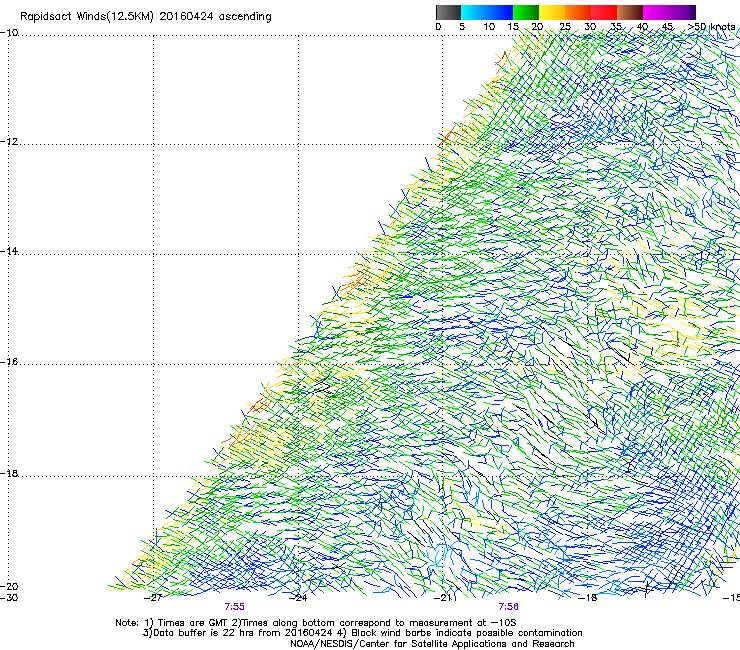The height and width of the screenshot is (650, 740).
Task: Click the yellow 20-25 knots legend swatch
Action: click(552, 12)
